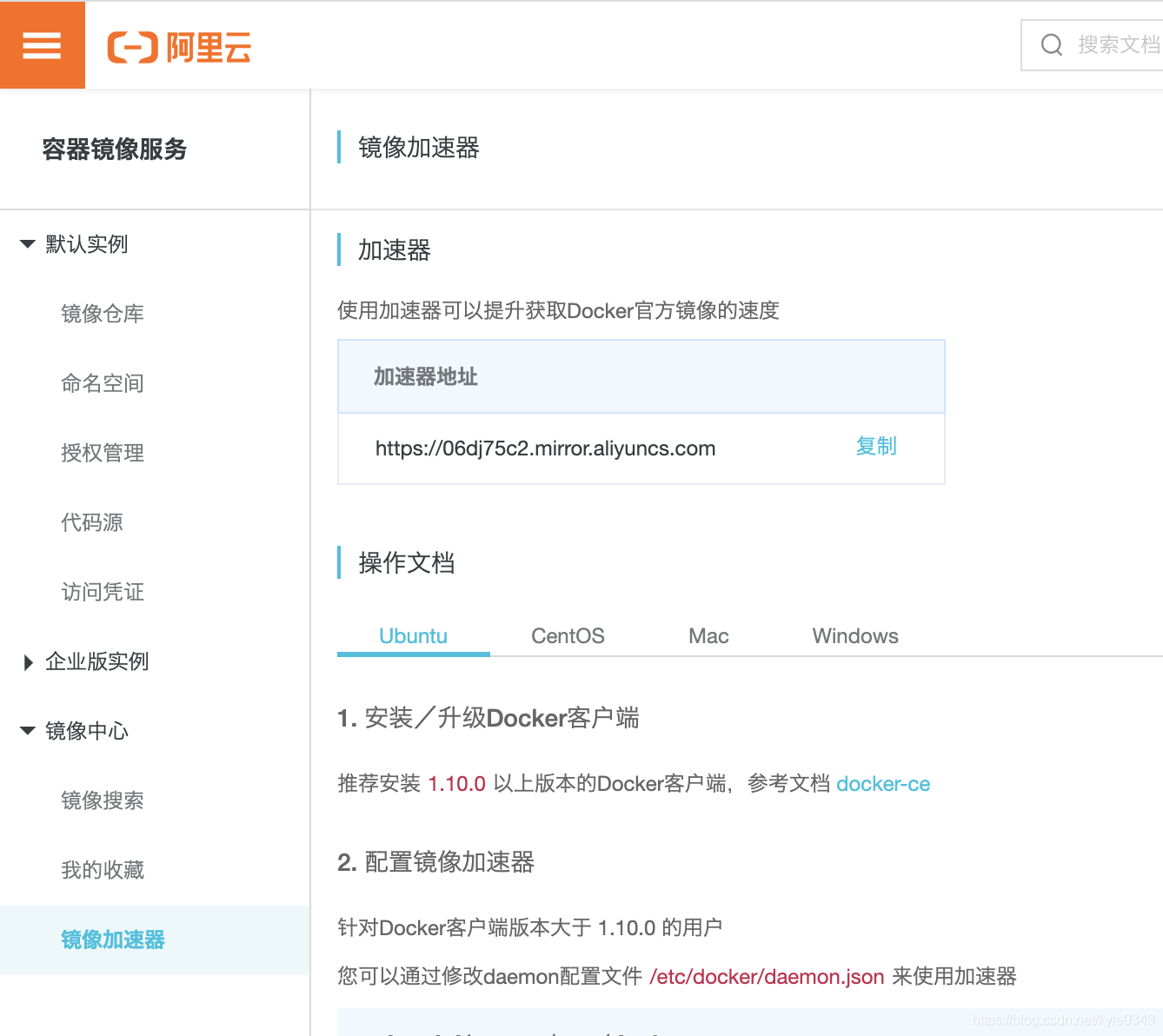Viewport: 1163px width, 1036px height.
Task: Open the orange hamburger menu
Action: tap(42, 44)
